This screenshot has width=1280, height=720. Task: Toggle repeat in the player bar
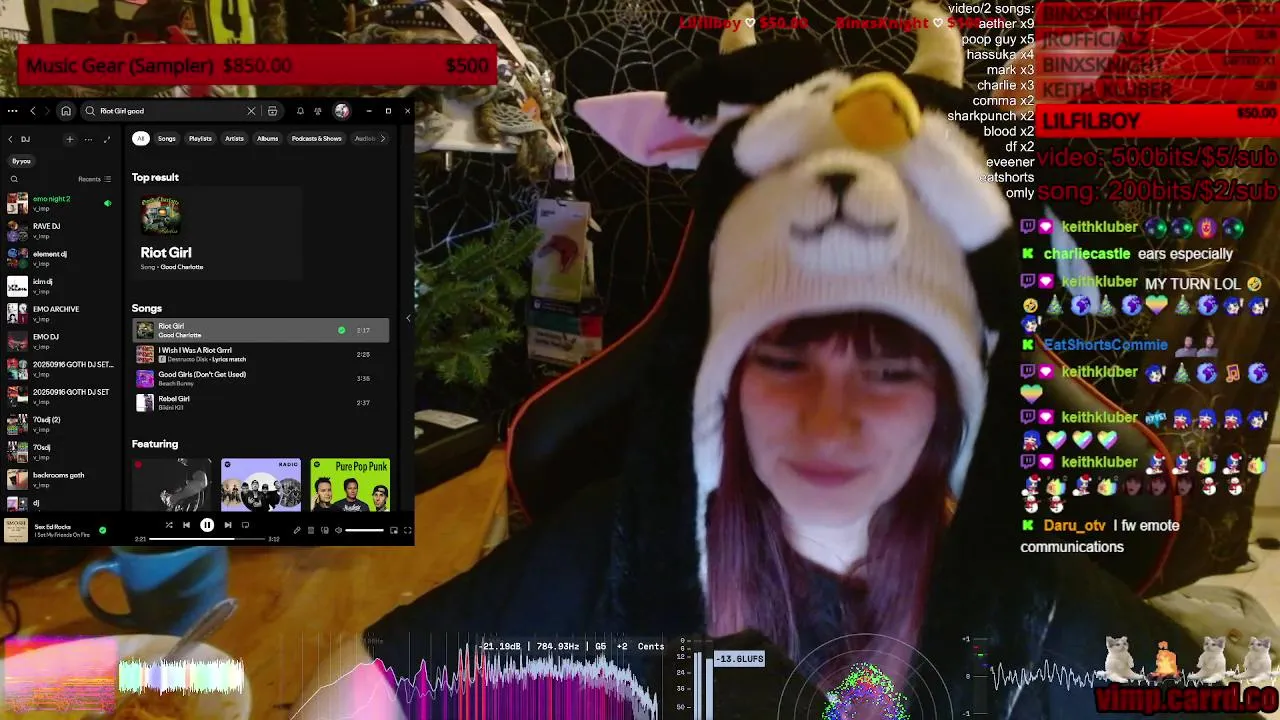(245, 525)
